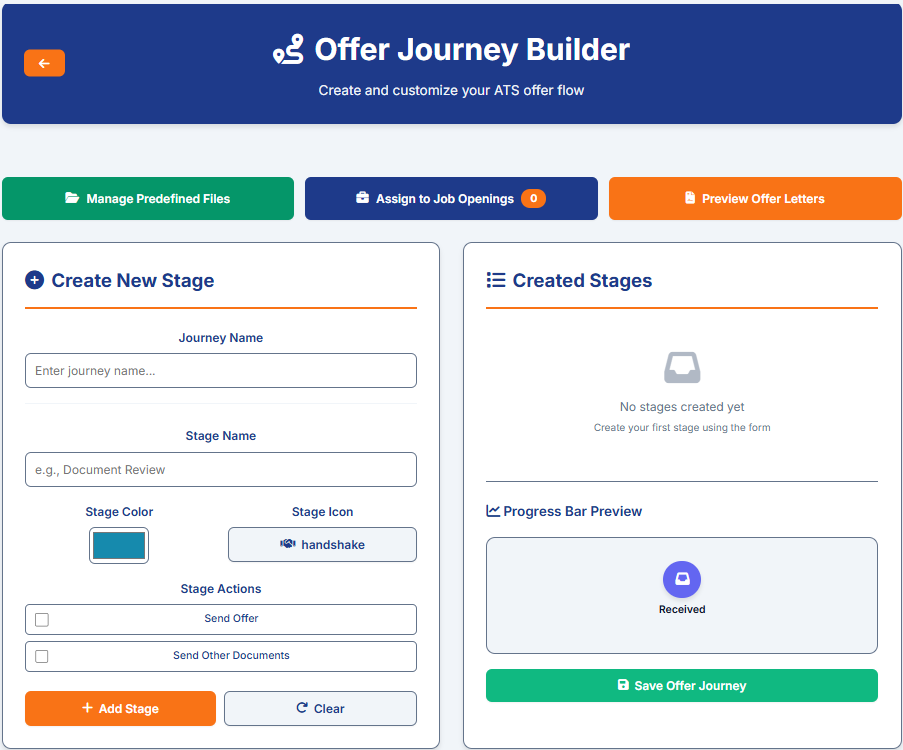
Task: Click the purple Received inbox stage icon
Action: (x=682, y=579)
